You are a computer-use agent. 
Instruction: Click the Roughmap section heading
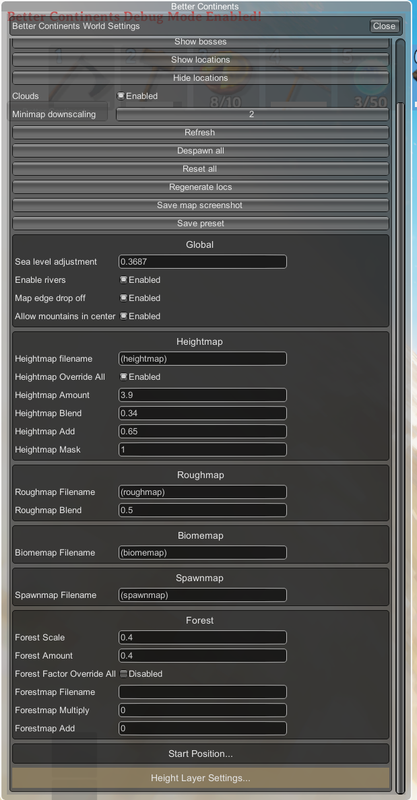pos(200,475)
